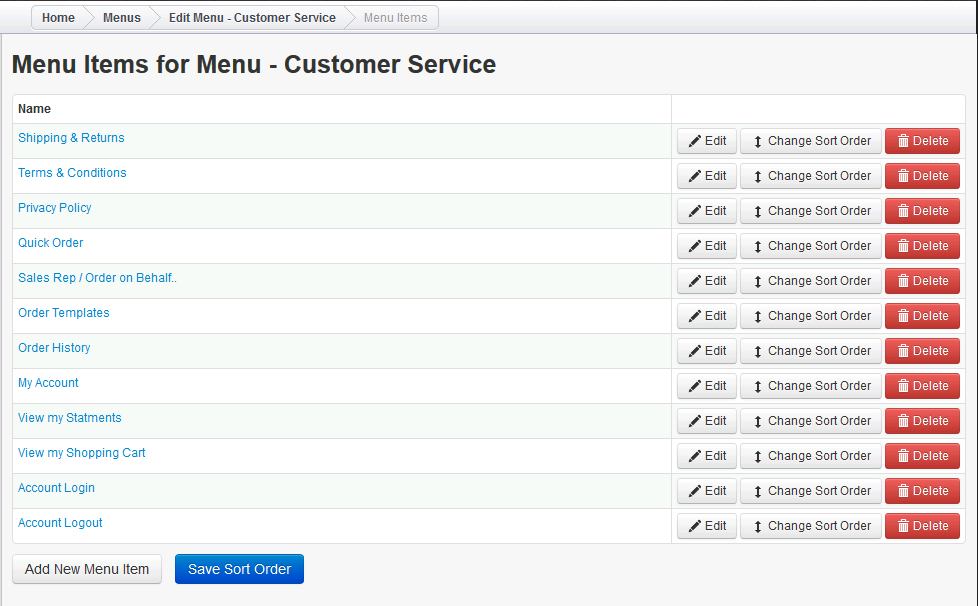Click sort arrows icon for Order History

tap(757, 351)
